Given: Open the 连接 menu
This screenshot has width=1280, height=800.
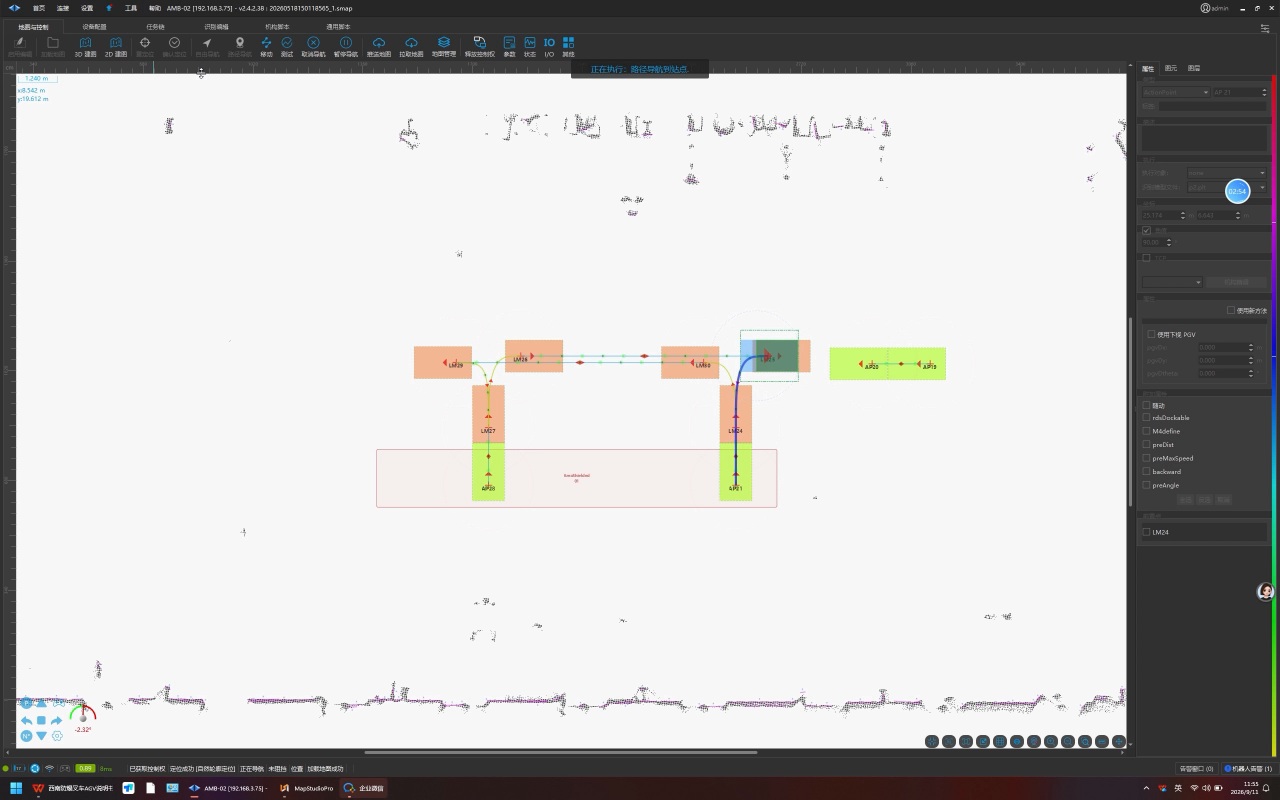Looking at the screenshot, I should pyautogui.click(x=62, y=7).
